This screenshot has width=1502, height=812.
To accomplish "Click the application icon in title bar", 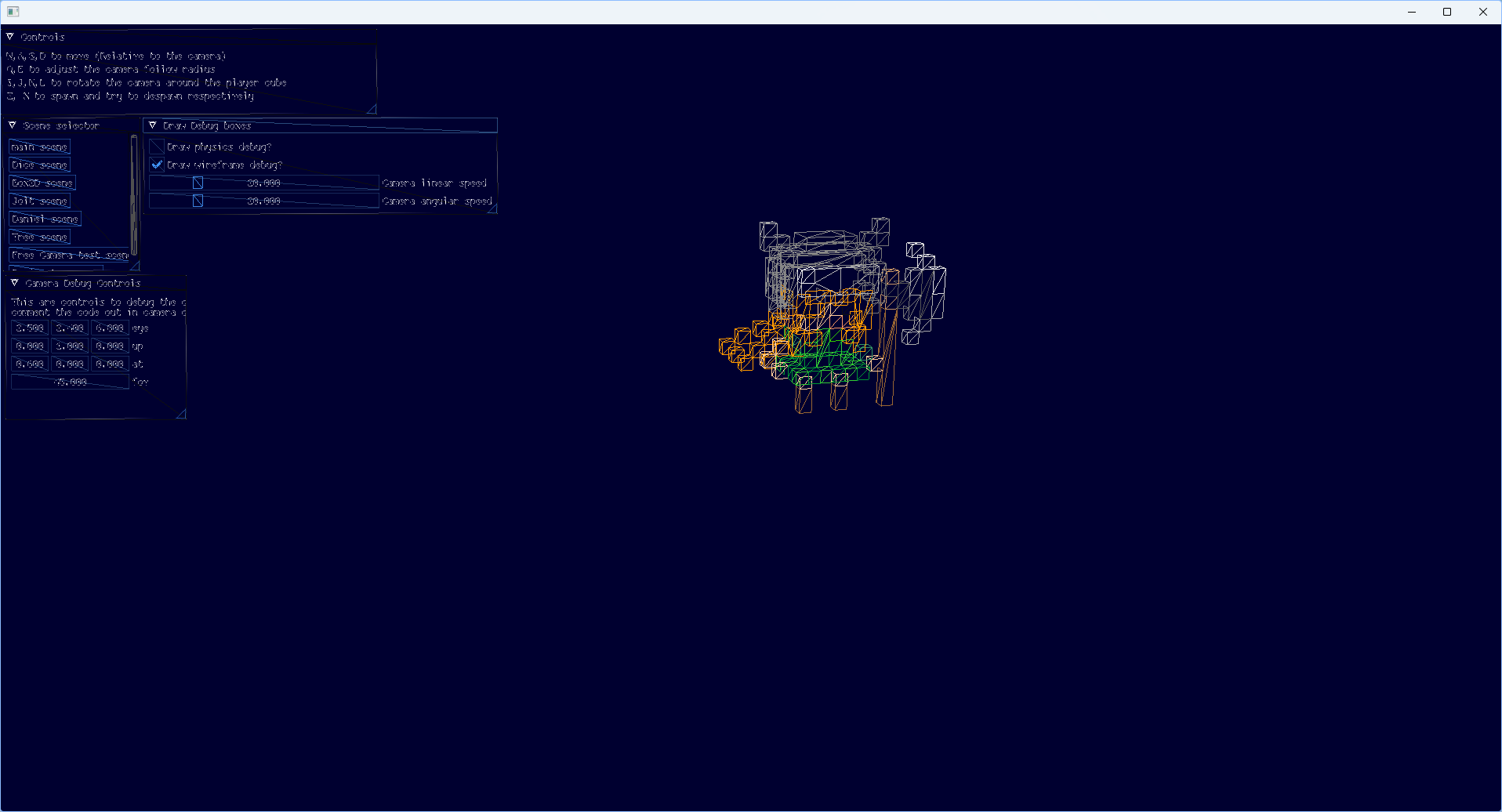I will point(13,12).
